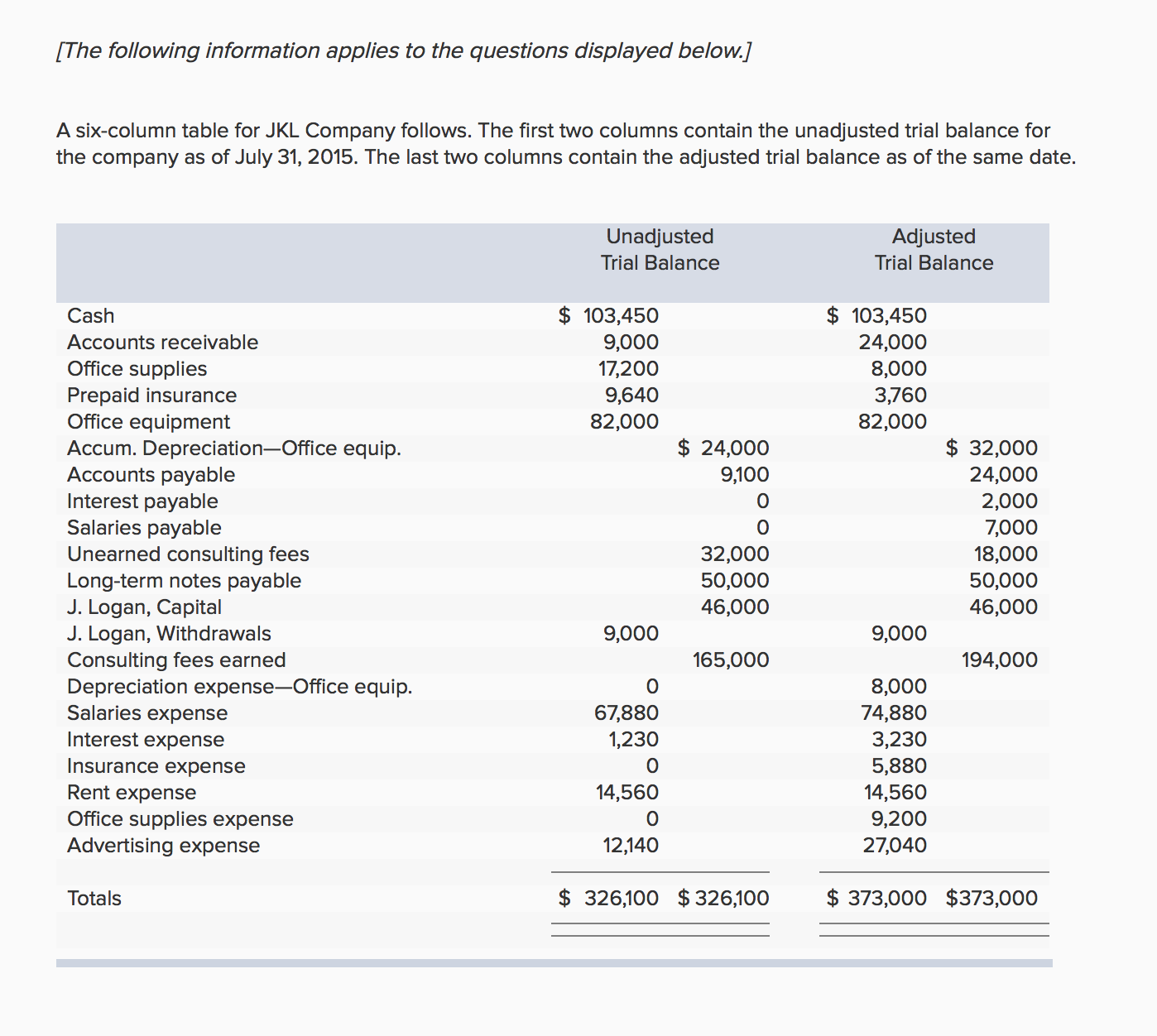
Task: Click the "Office equipment" row label
Action: tap(148, 422)
